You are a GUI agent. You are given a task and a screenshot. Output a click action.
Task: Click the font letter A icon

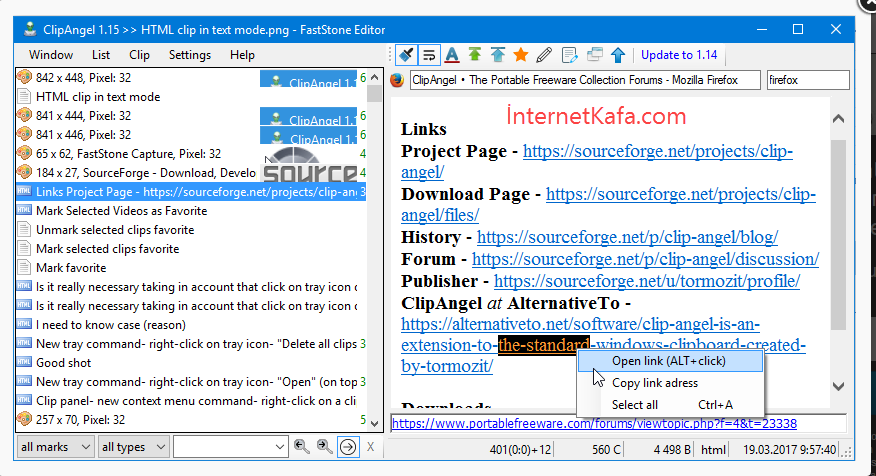pos(452,55)
